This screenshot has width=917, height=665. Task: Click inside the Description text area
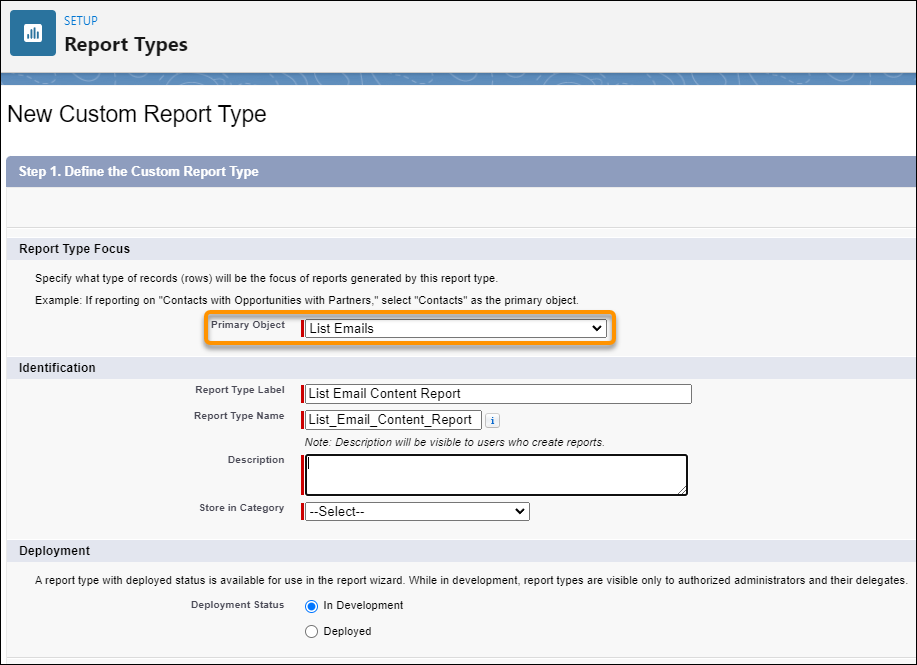pos(496,474)
